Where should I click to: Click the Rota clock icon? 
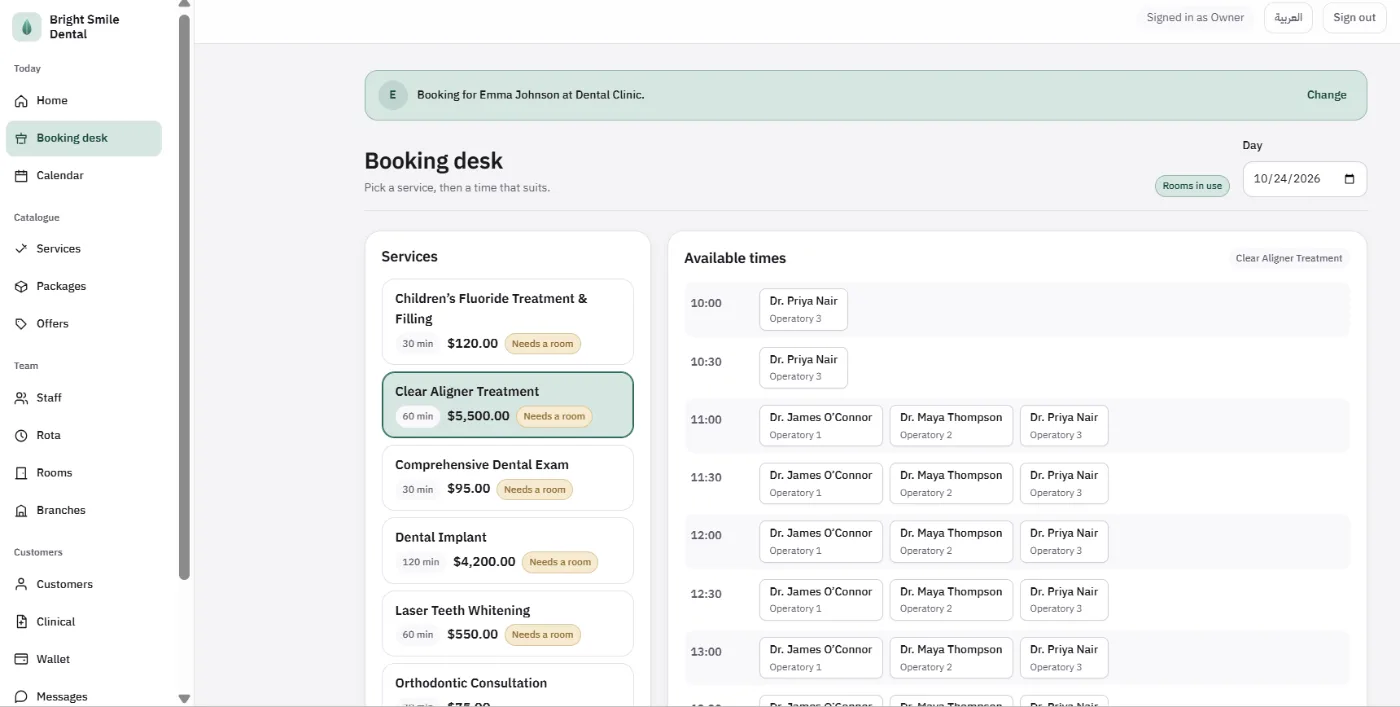click(x=21, y=435)
